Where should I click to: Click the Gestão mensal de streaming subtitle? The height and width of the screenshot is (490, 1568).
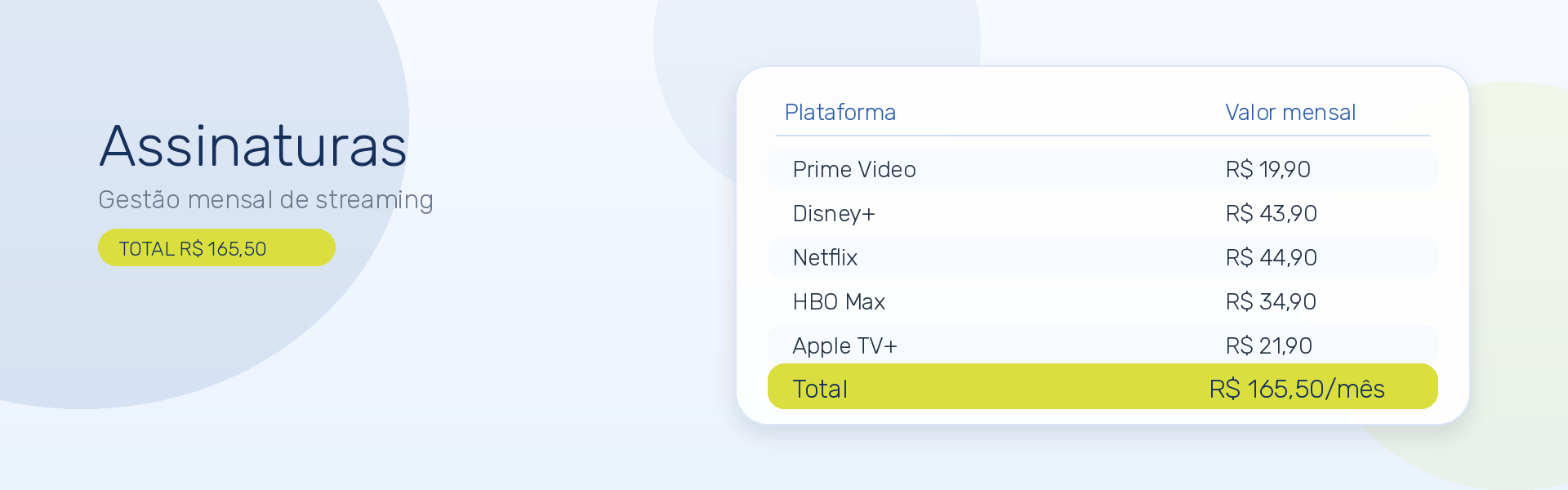pyautogui.click(x=265, y=200)
